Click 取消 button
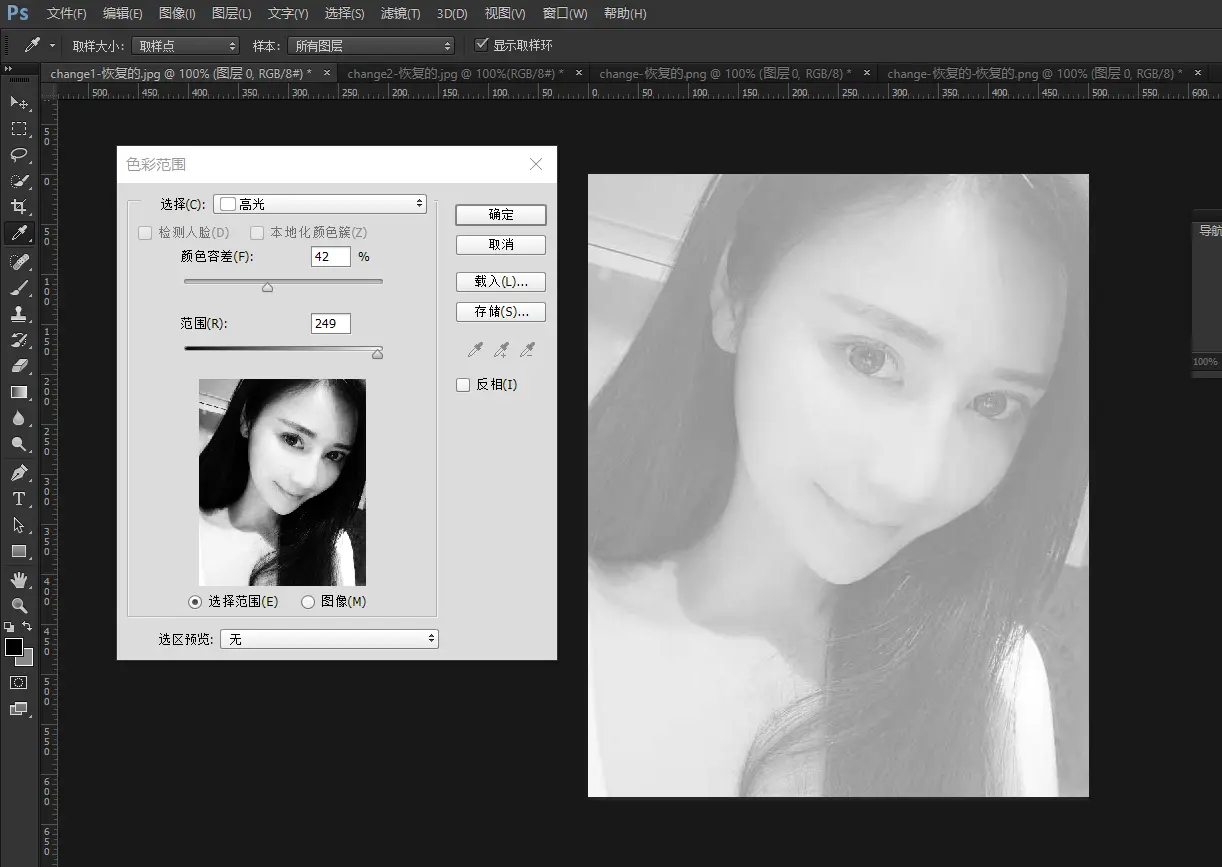This screenshot has height=867, width=1222. [x=501, y=245]
